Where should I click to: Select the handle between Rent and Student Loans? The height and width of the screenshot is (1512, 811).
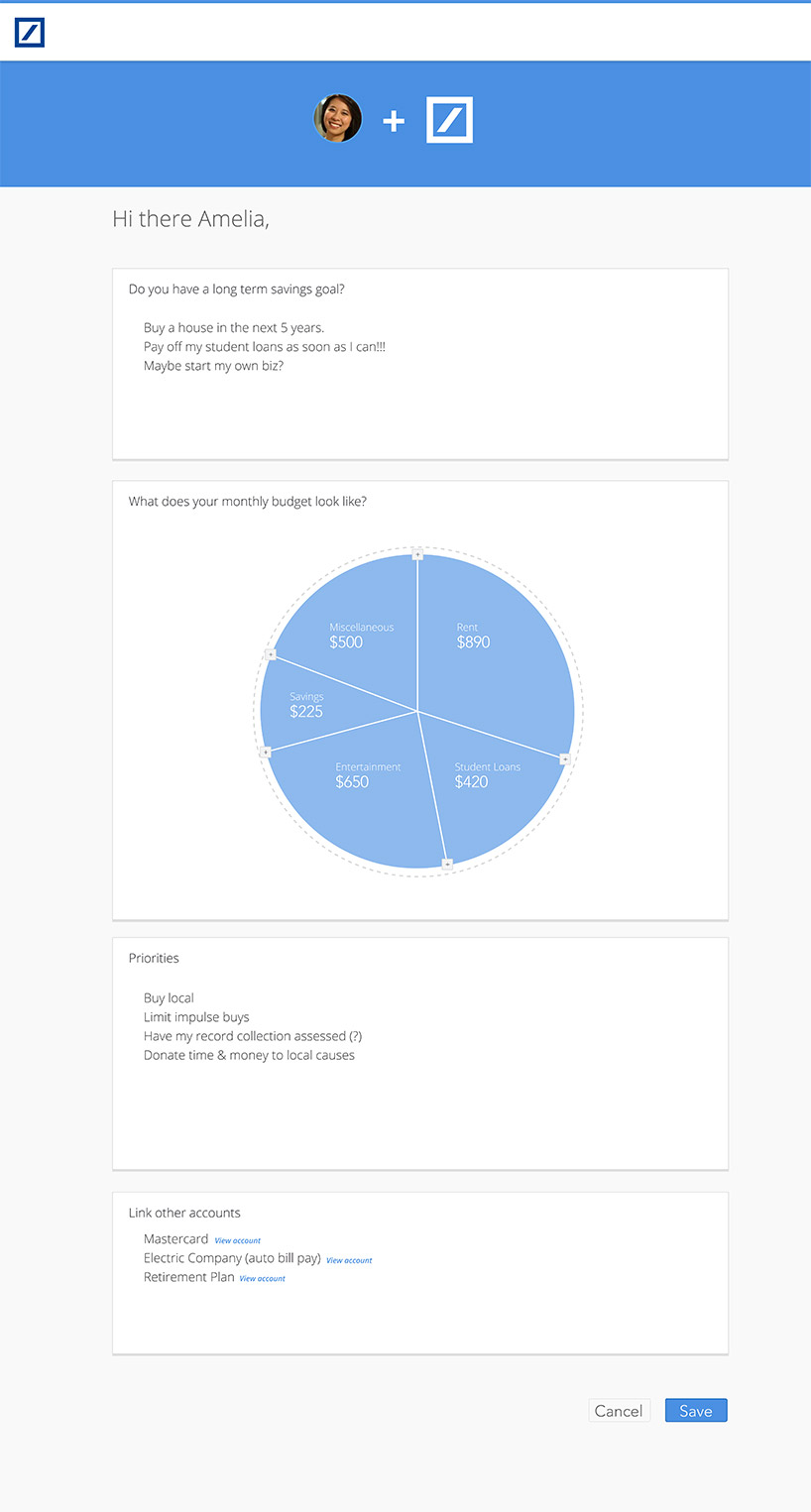565,758
